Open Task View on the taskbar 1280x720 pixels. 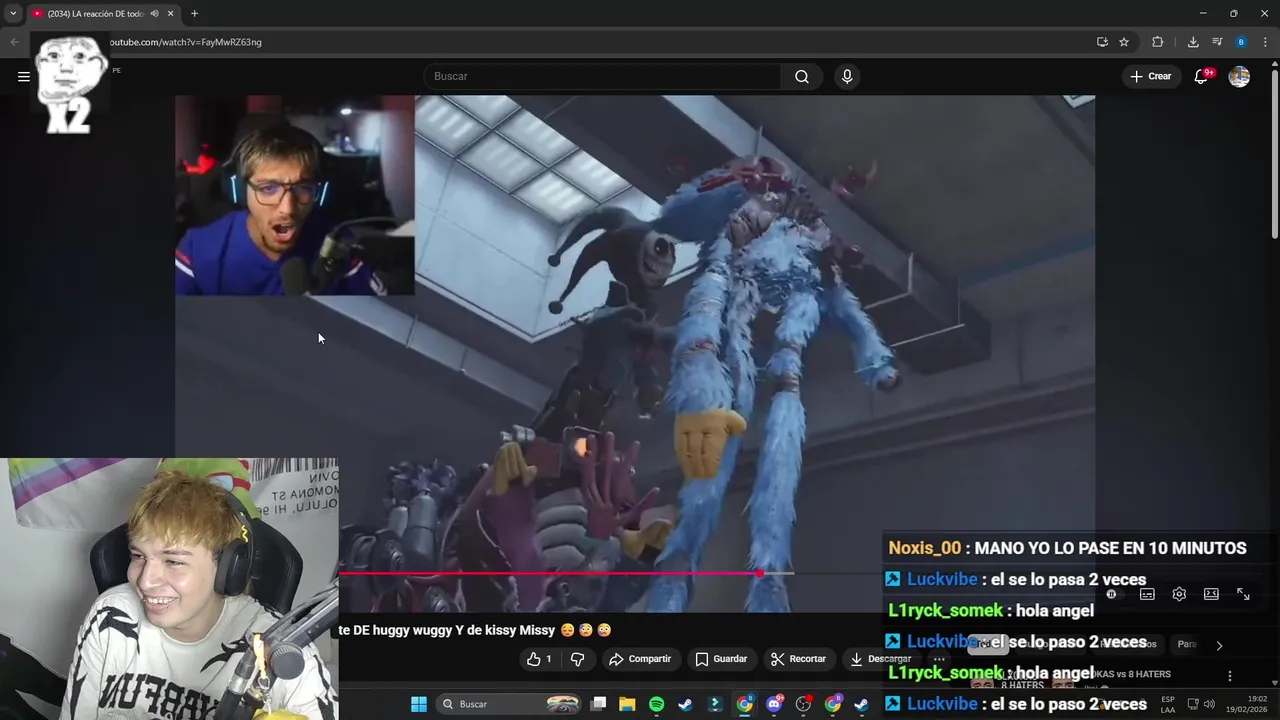[598, 704]
